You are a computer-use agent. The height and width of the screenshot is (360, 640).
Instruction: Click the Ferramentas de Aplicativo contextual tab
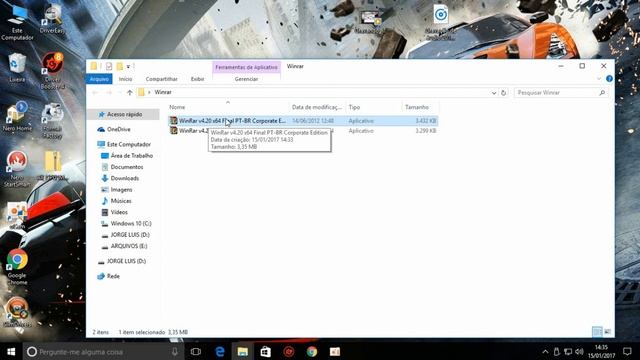246,67
